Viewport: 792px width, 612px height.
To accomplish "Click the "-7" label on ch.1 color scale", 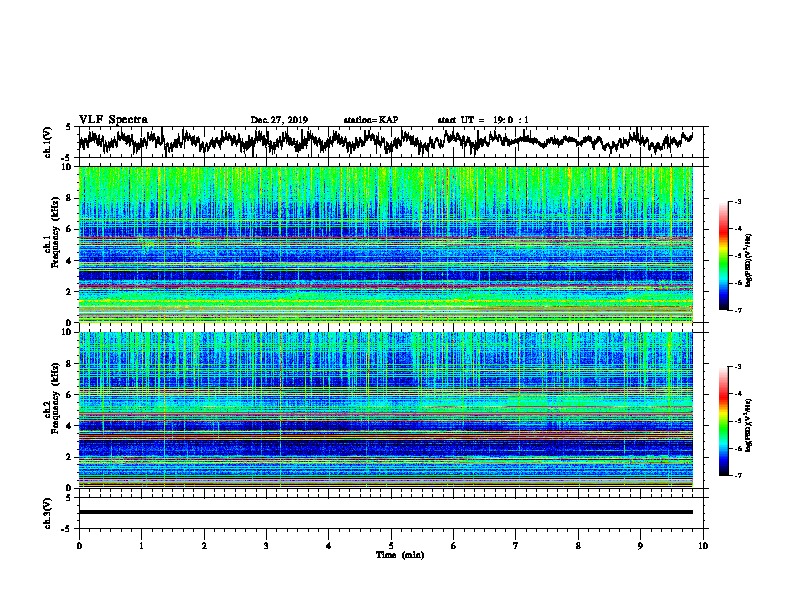I will [738, 310].
